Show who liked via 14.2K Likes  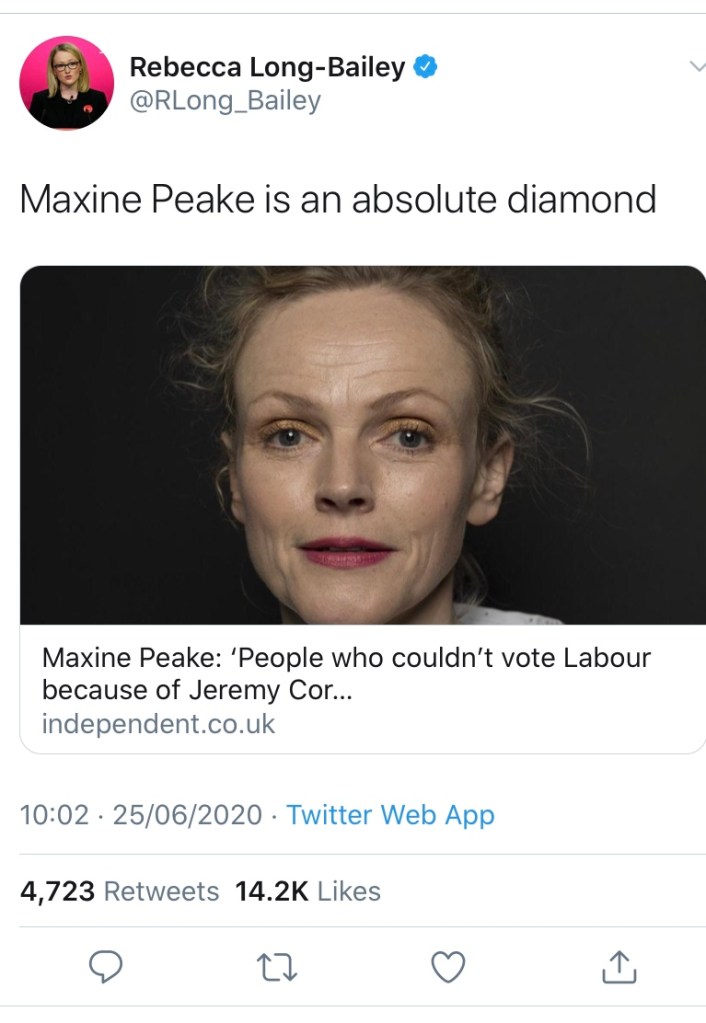click(x=307, y=891)
